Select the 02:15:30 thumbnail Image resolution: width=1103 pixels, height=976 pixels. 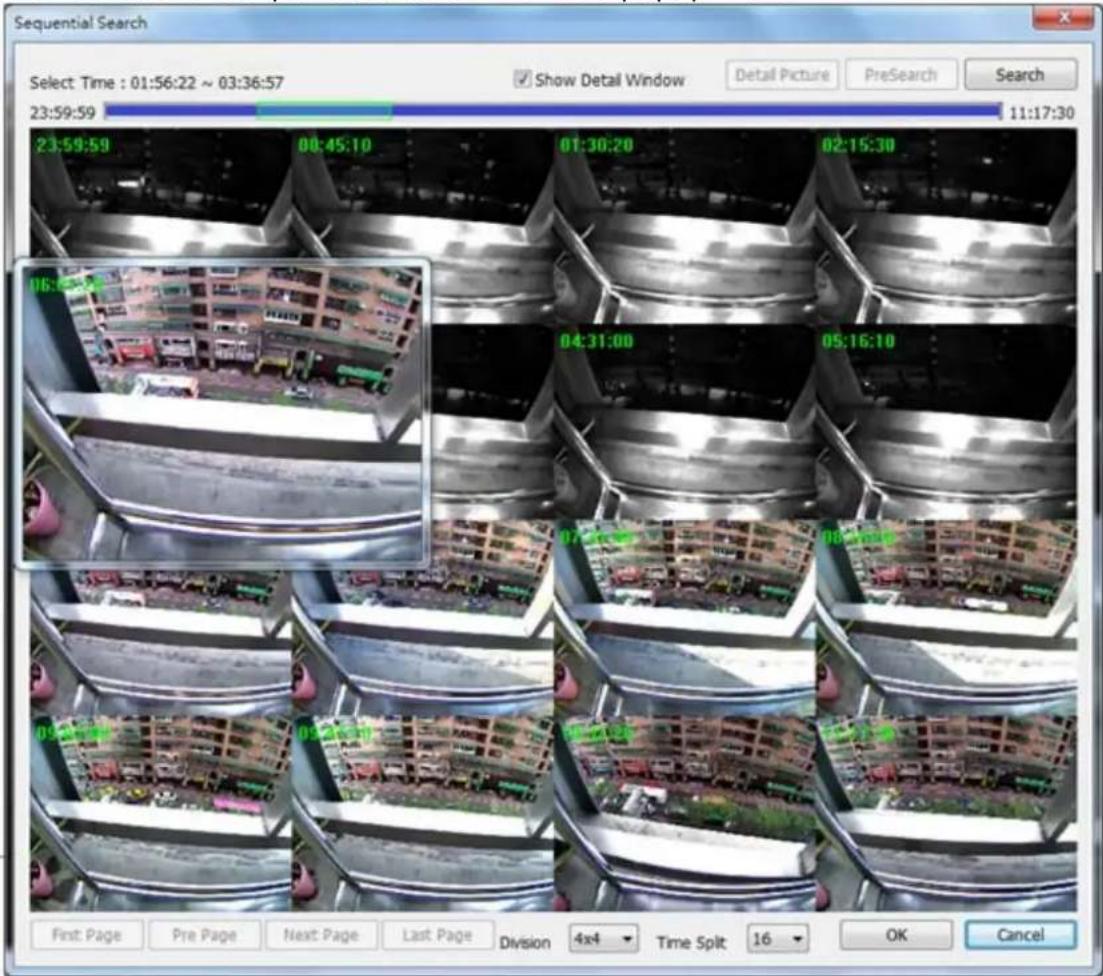946,227
